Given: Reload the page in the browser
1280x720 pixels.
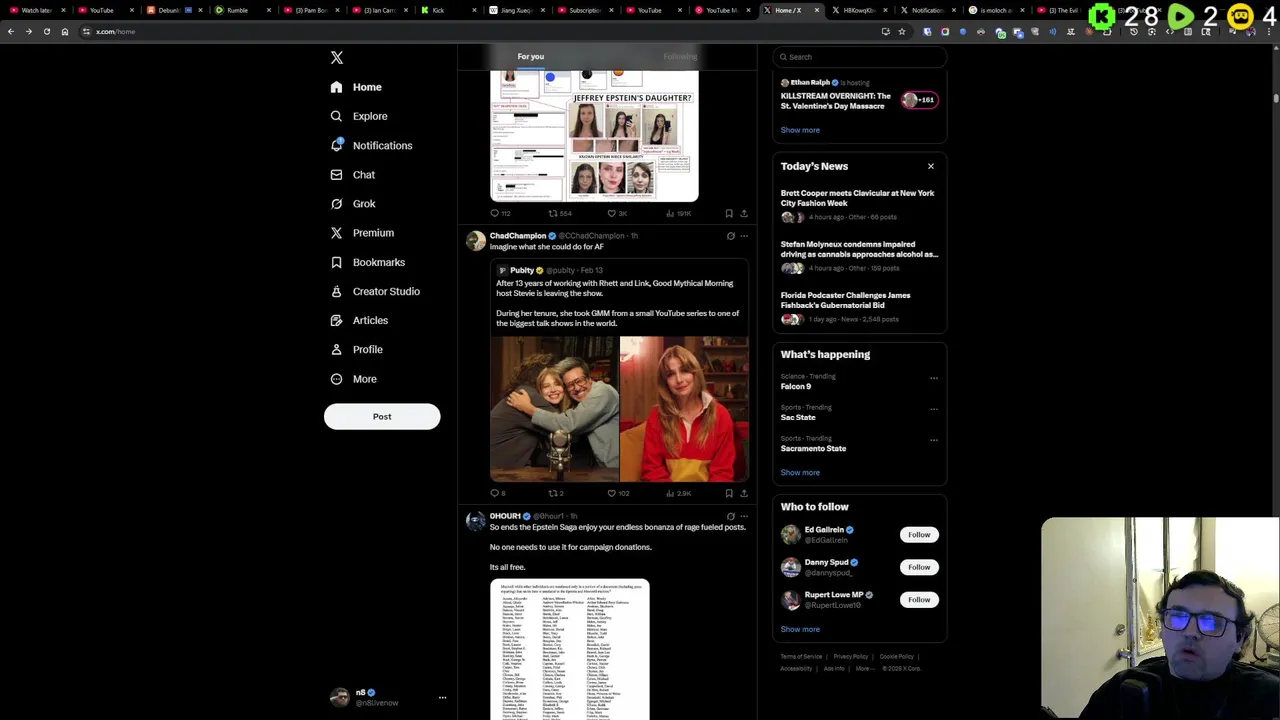Looking at the screenshot, I should tap(46, 32).
